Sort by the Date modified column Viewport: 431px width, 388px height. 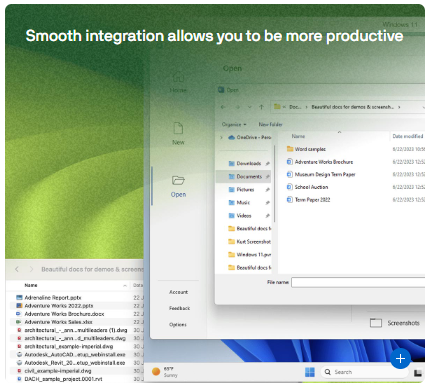[407, 136]
